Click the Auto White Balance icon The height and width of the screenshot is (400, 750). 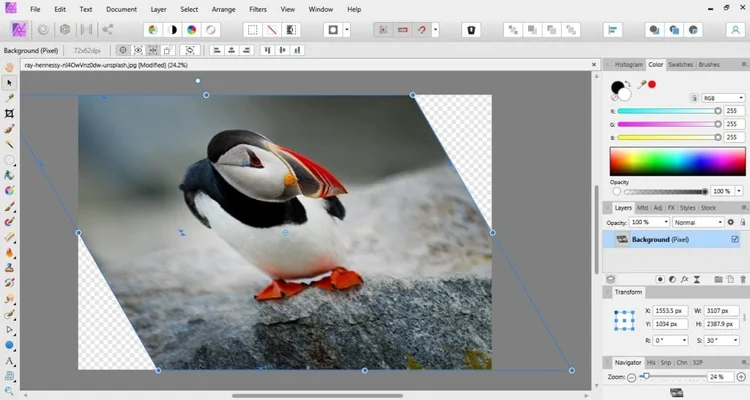tap(211, 30)
